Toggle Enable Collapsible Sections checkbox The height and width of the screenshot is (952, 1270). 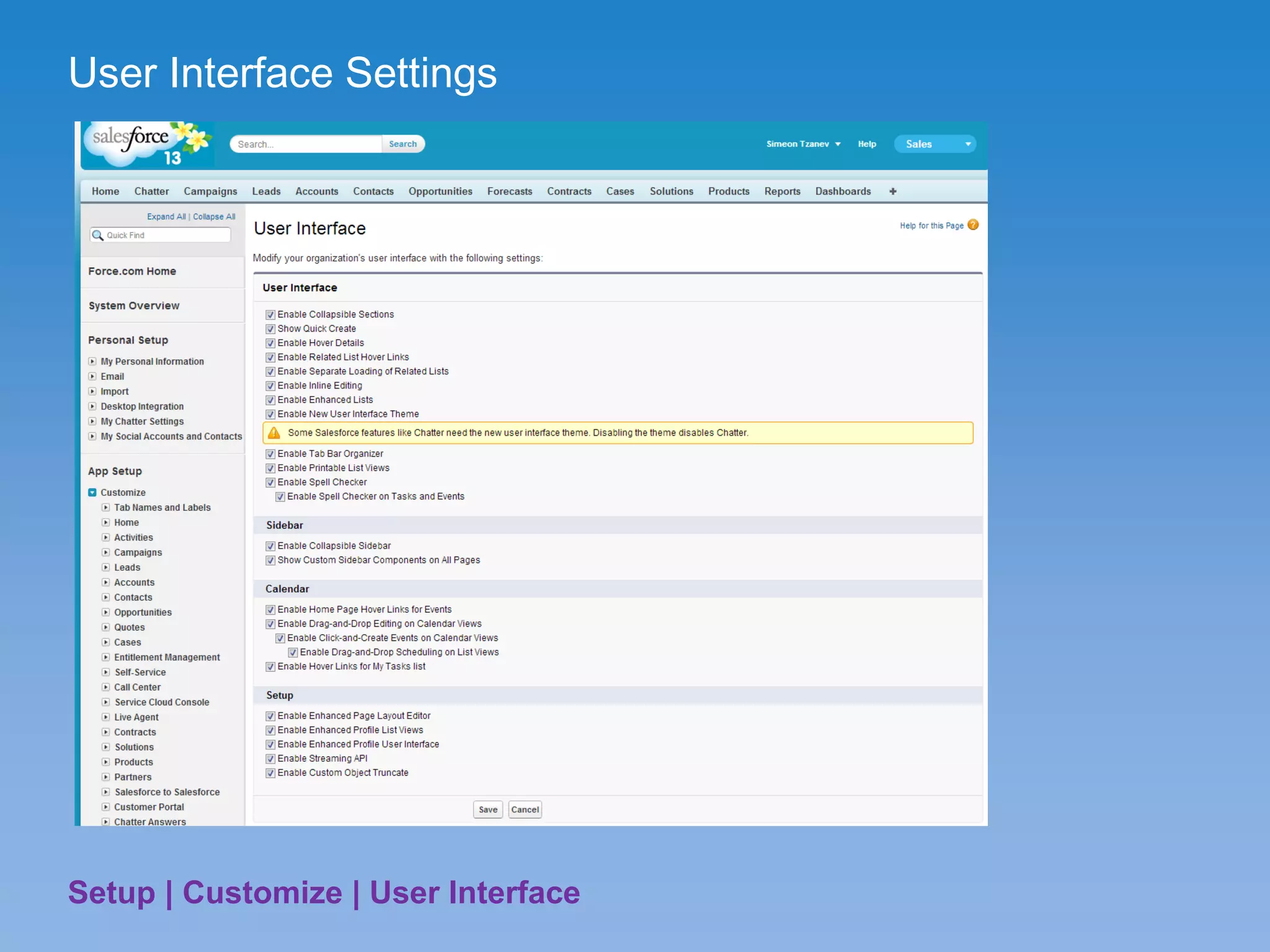coord(270,315)
